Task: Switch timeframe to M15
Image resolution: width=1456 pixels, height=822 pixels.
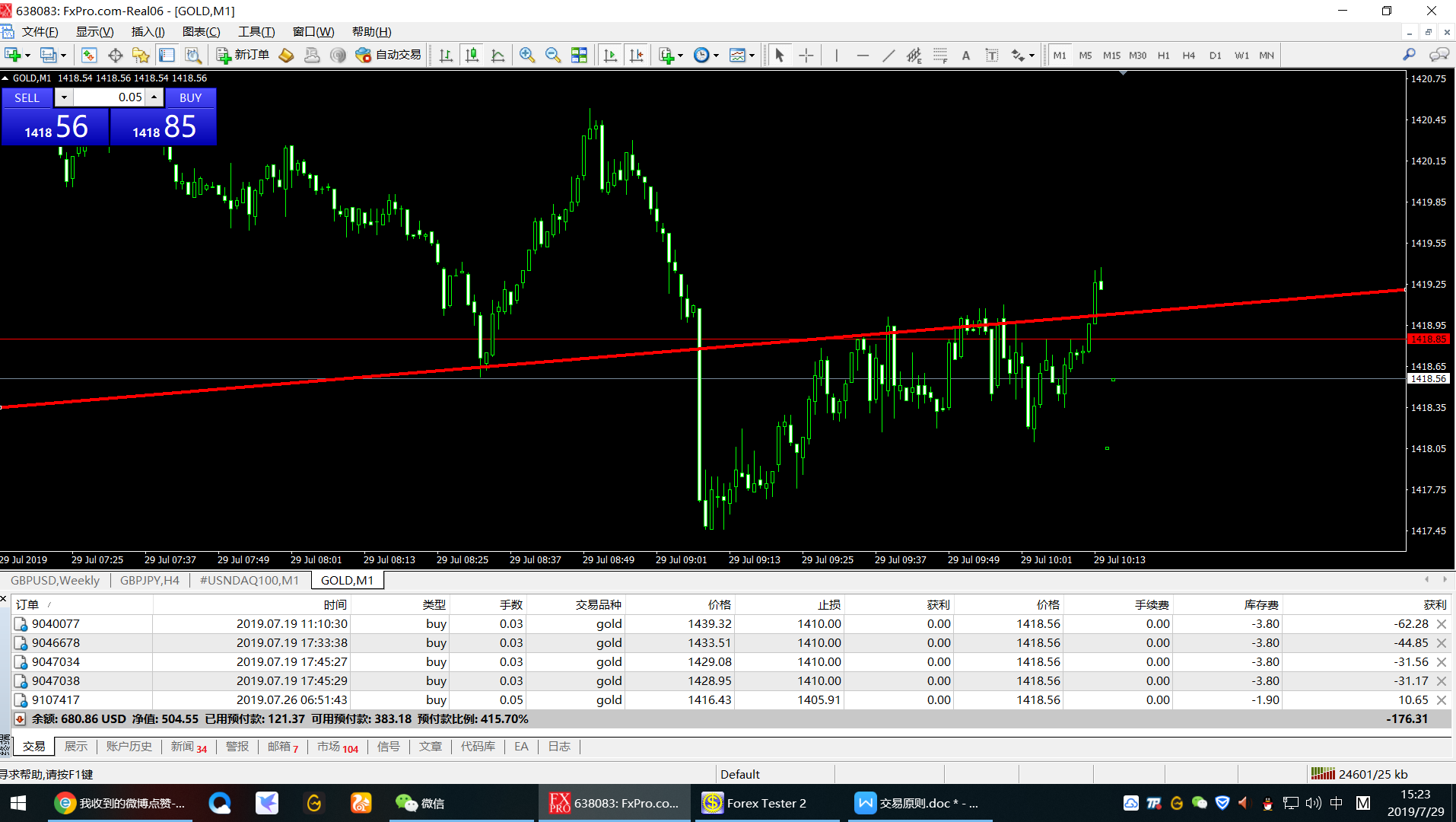Action: [x=1111, y=55]
